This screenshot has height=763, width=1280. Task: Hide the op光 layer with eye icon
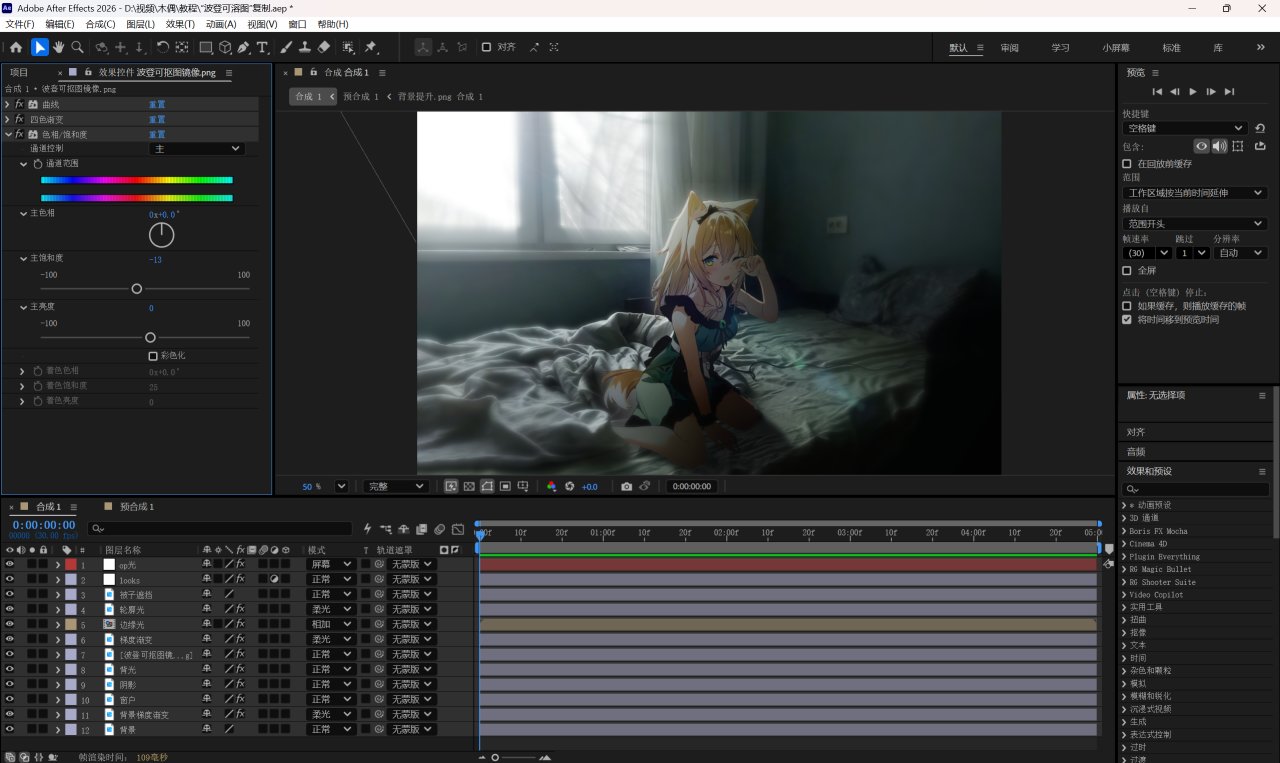pyautogui.click(x=10, y=565)
